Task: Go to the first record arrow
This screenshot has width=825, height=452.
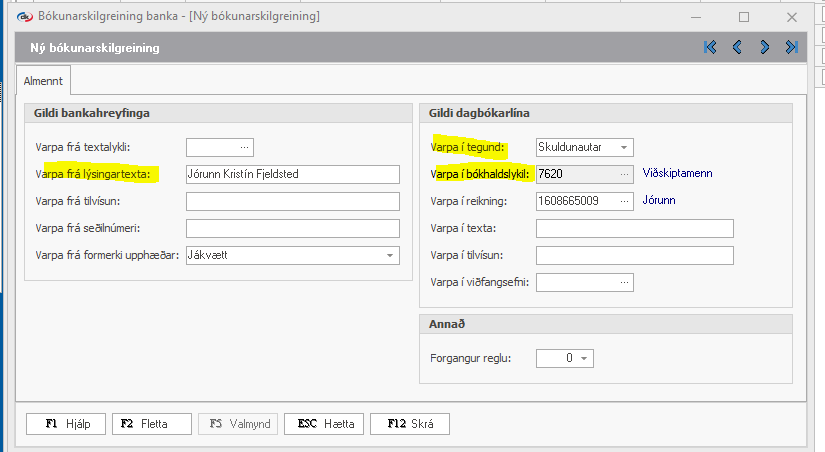Action: pos(710,47)
